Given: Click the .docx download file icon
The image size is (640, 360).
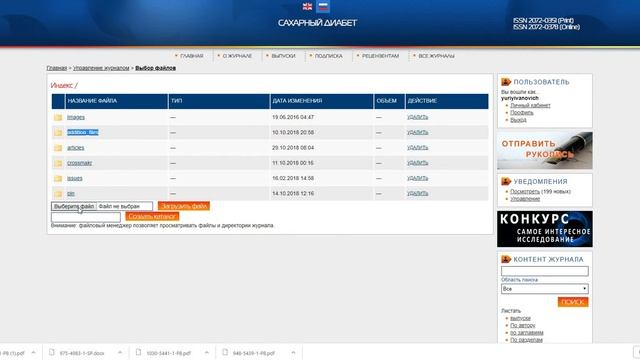Looking at the screenshot, I should pos(52,352).
